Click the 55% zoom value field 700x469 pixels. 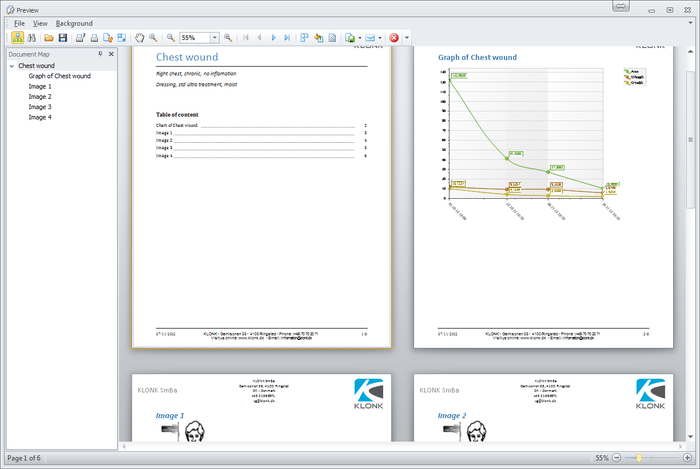(195, 38)
